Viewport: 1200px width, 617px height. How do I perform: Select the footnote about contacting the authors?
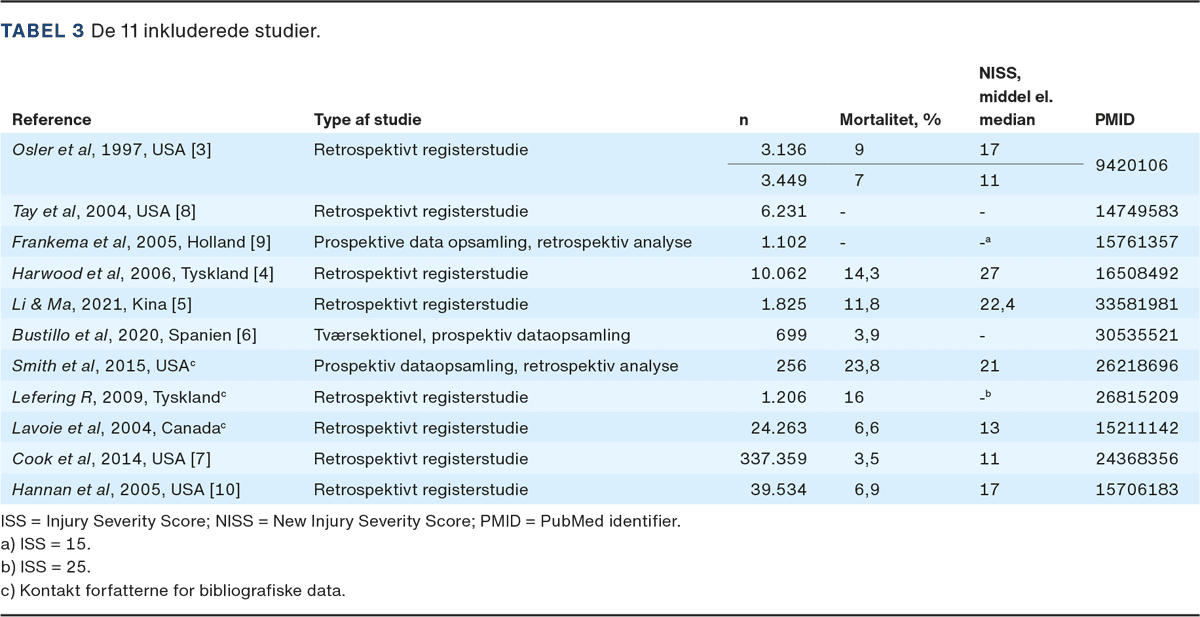[x=173, y=590]
